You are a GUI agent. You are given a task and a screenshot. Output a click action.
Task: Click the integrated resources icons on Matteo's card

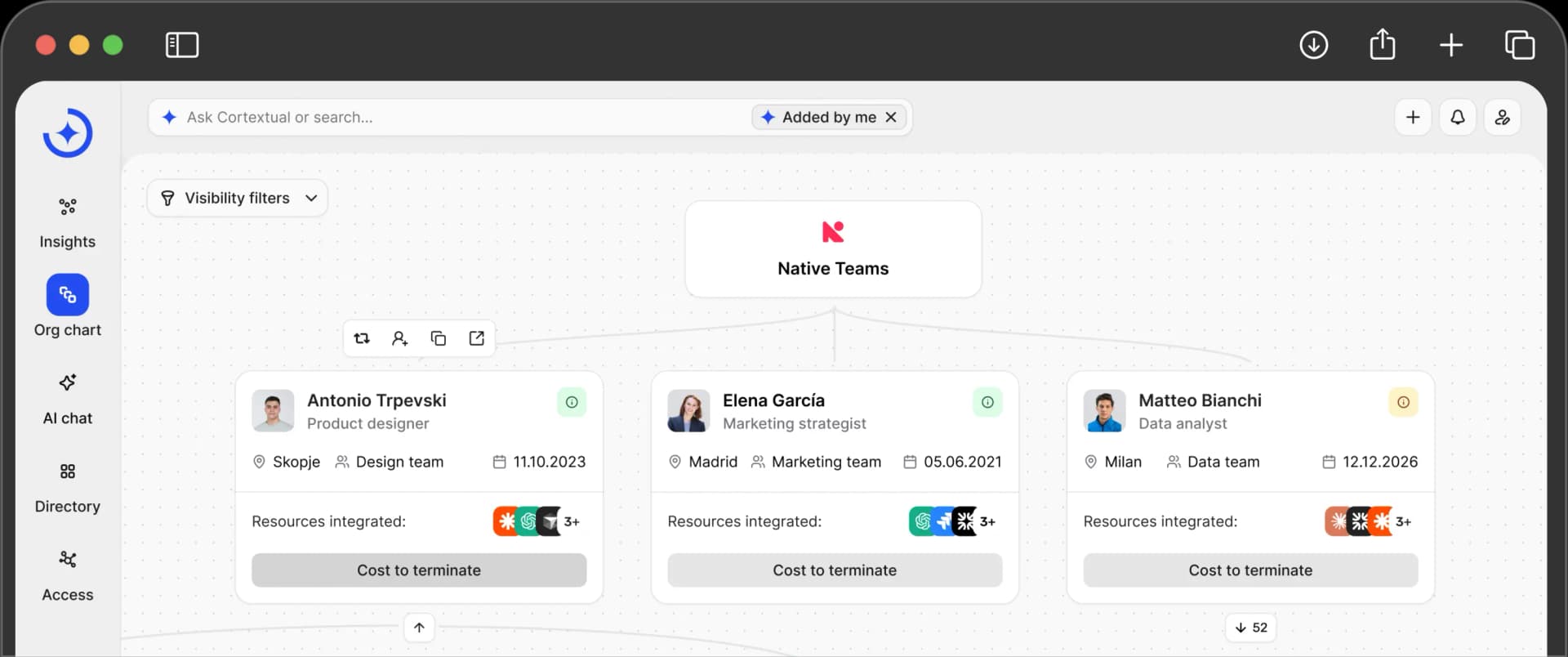pos(1369,521)
